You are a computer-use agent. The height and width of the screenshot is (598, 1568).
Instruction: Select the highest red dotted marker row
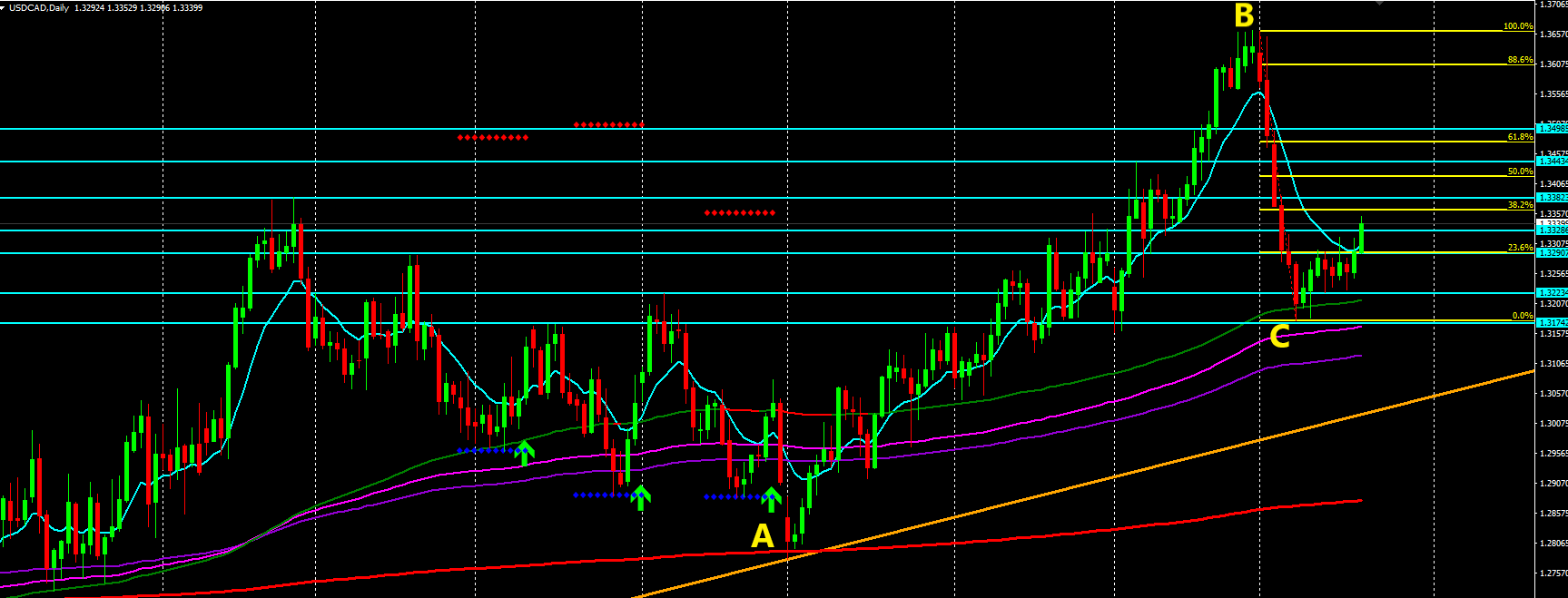coord(608,124)
